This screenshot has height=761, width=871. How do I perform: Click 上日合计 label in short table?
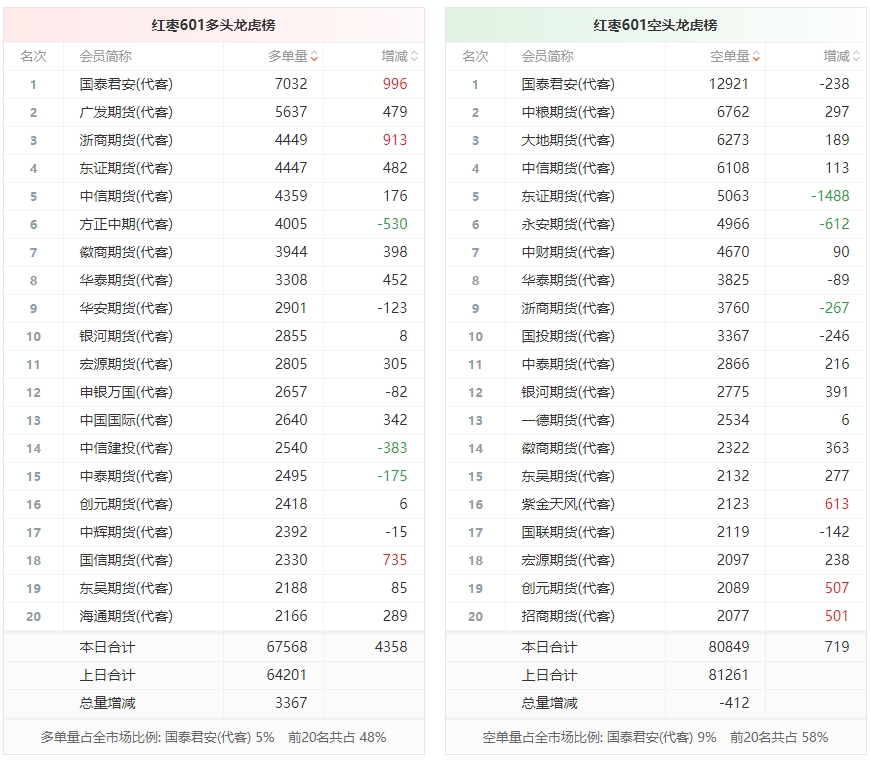pos(549,675)
